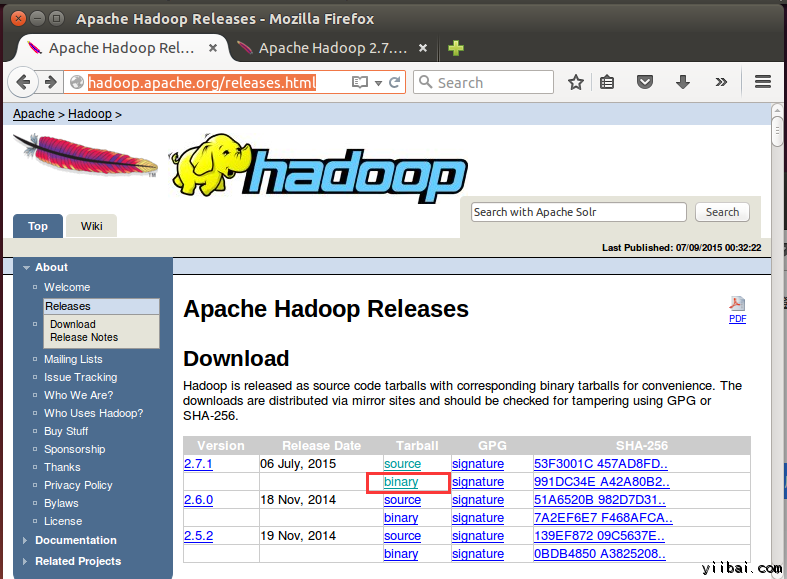Image resolution: width=787 pixels, height=579 pixels.
Task: Open the bookmarks list icon
Action: pyautogui.click(x=607, y=82)
